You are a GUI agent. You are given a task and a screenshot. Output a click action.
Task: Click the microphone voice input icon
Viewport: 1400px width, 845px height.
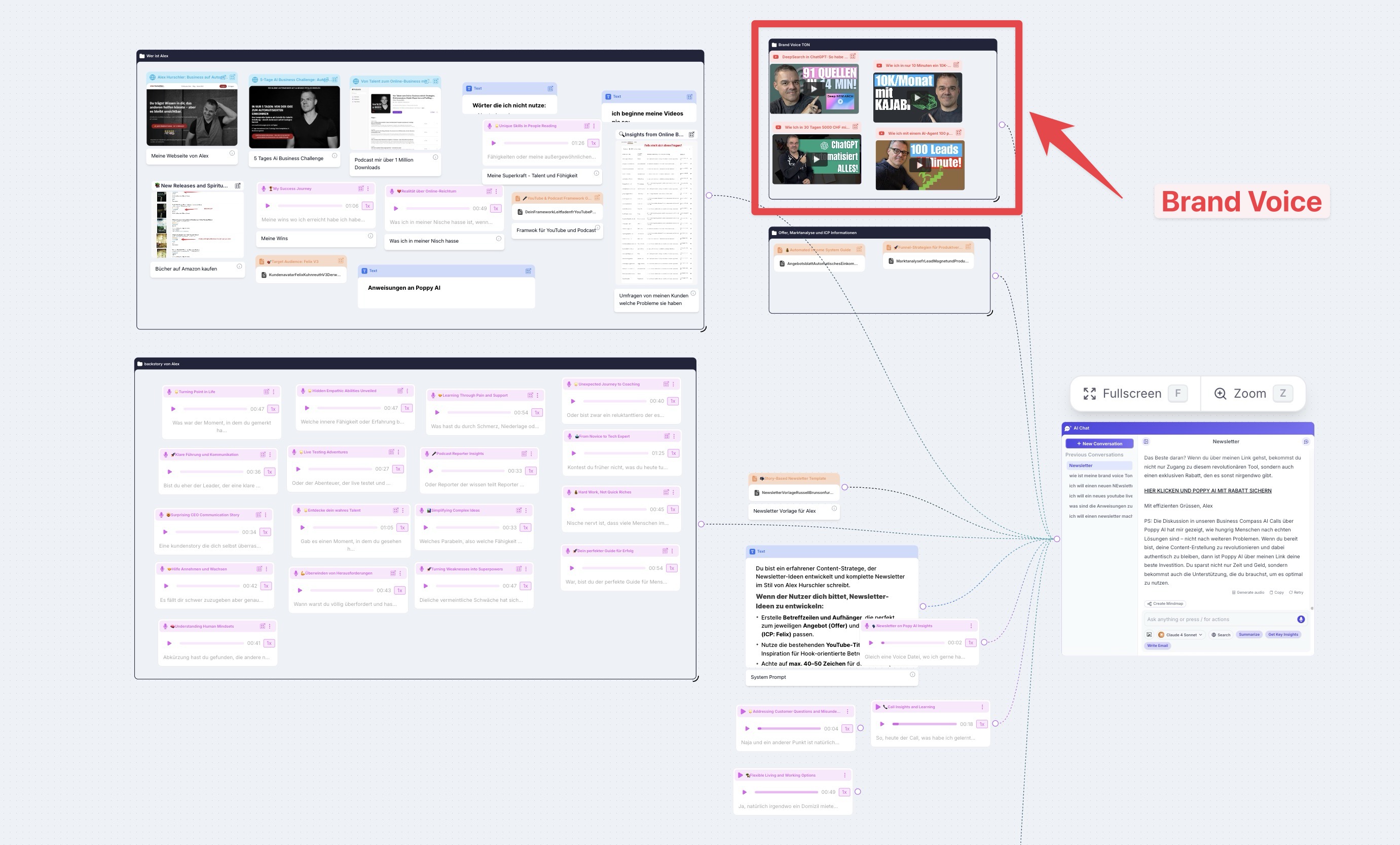point(1301,619)
